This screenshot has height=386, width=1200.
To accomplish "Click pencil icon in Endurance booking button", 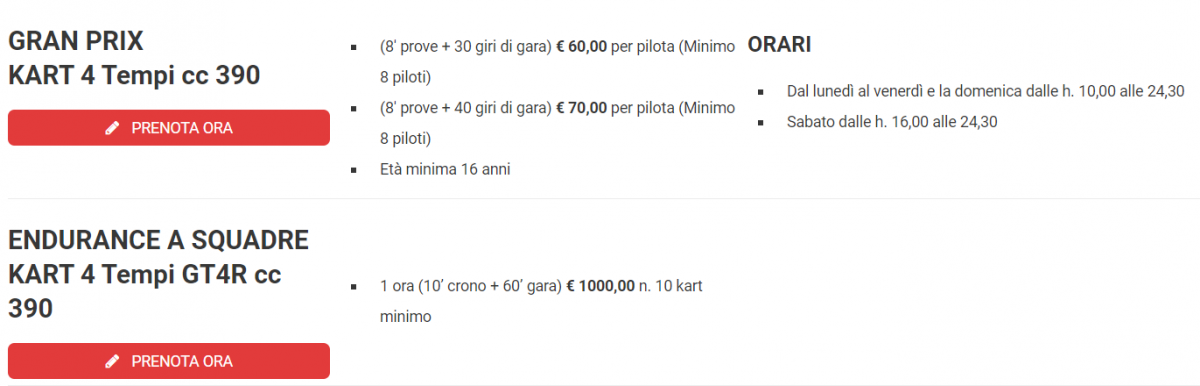I will tap(112, 361).
